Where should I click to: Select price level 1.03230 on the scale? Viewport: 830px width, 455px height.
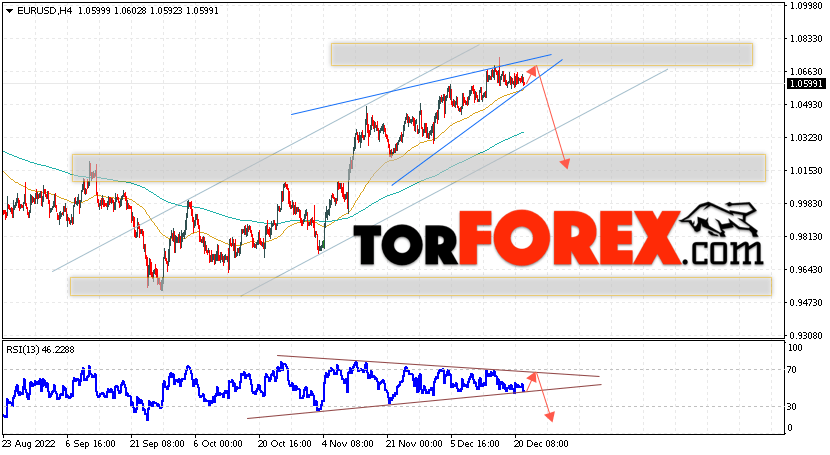click(806, 138)
